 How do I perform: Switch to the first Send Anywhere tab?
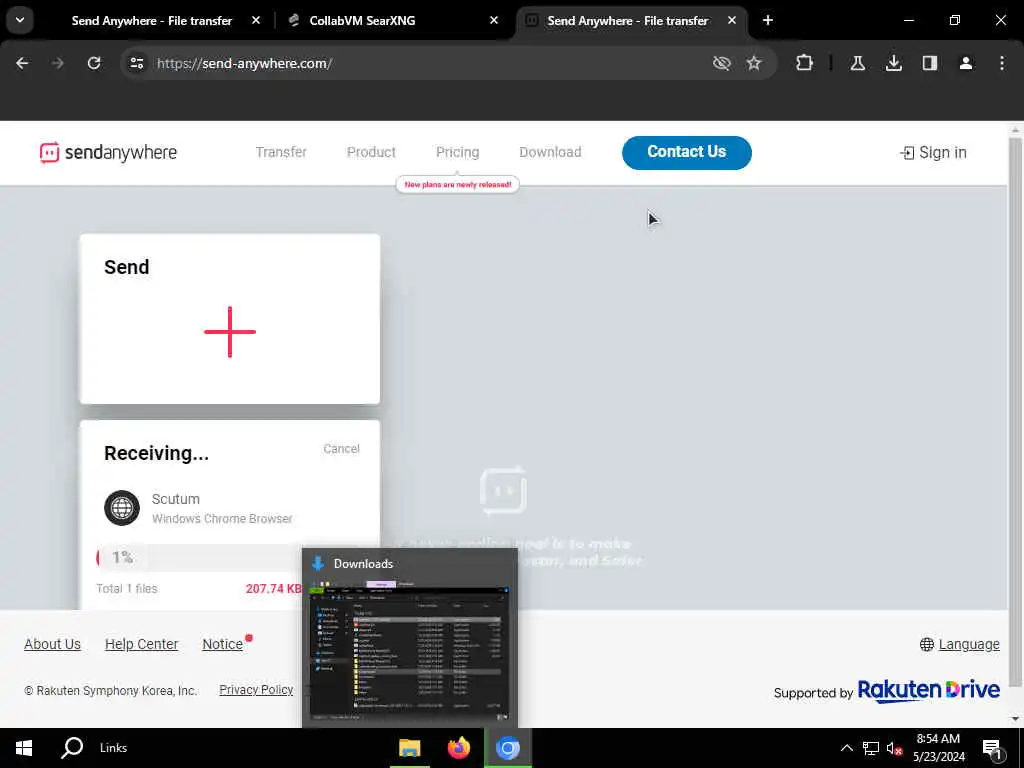152,21
